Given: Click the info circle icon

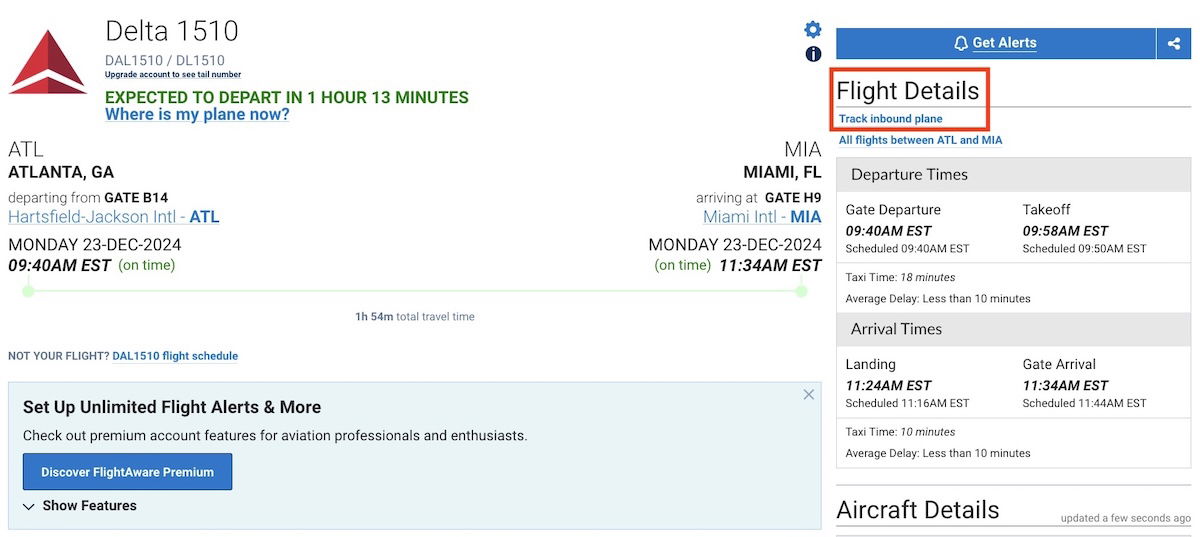Looking at the screenshot, I should click(813, 54).
